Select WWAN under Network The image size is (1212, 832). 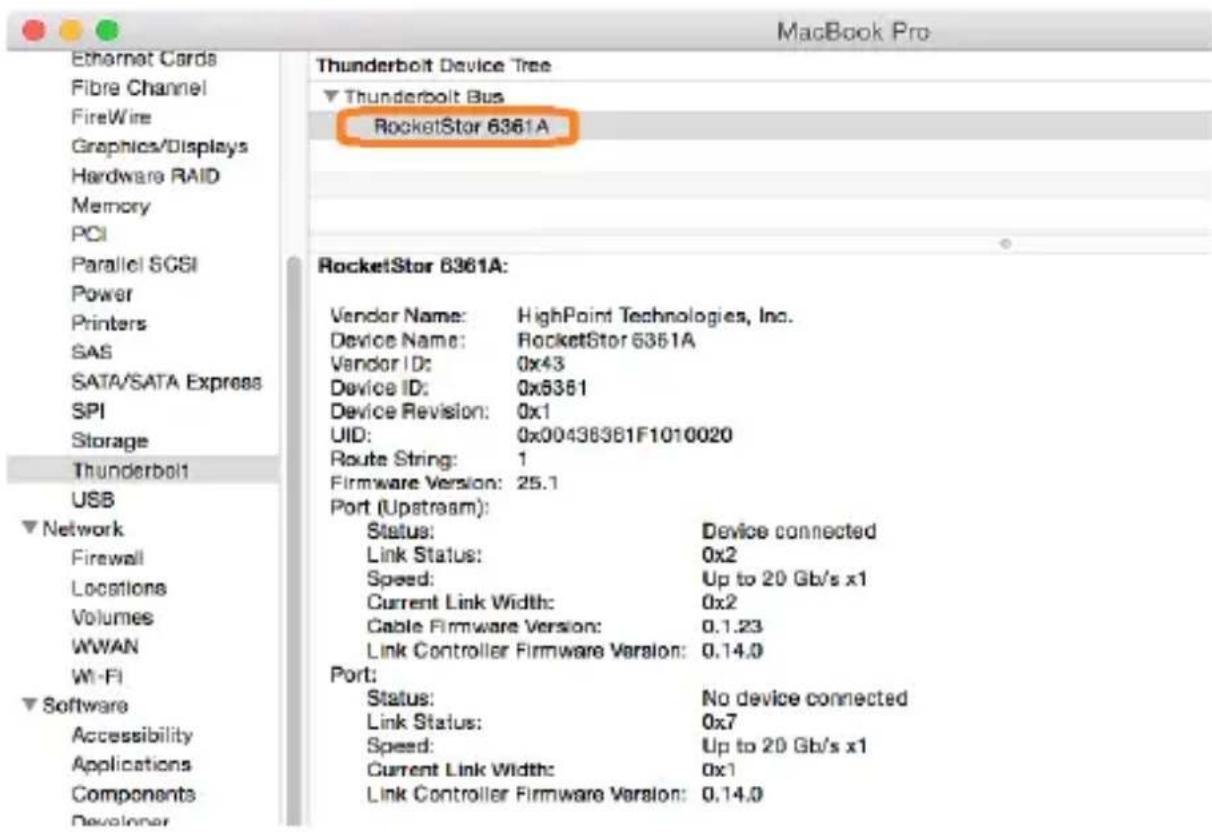(105, 646)
